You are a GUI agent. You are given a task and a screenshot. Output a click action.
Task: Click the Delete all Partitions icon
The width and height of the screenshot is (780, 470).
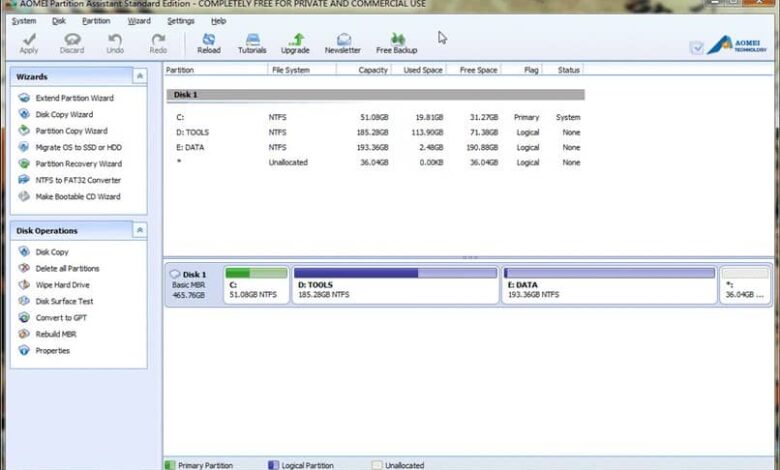24,268
